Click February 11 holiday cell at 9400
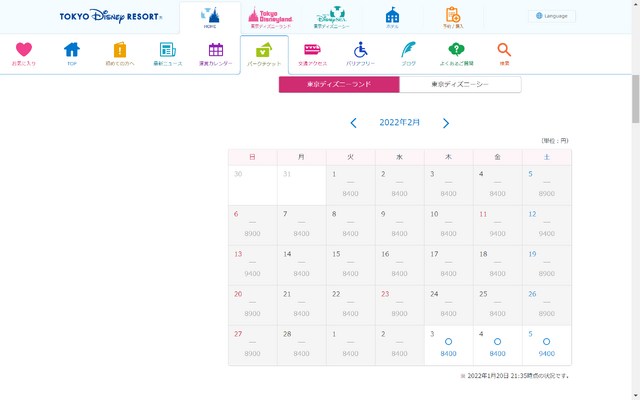This screenshot has width=640, height=400. pos(498,225)
